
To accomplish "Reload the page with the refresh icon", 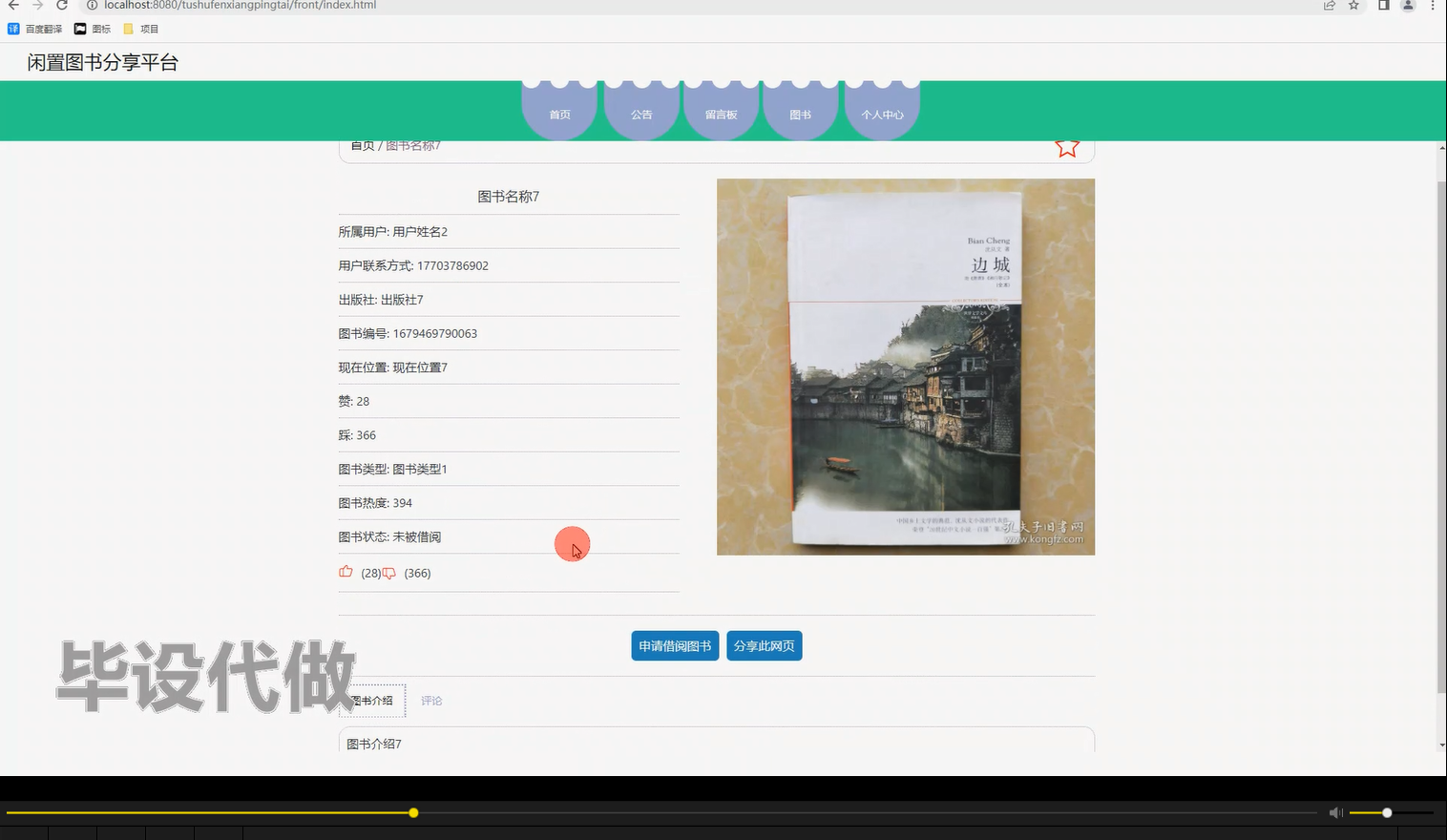I will pos(62,6).
